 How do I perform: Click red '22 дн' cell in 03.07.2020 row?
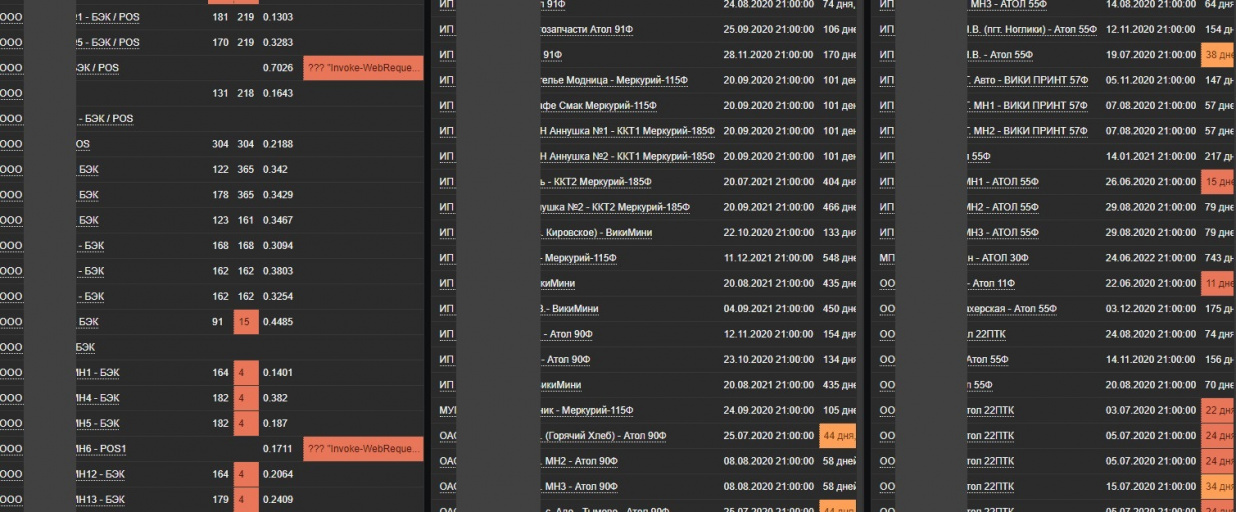tap(1218, 410)
